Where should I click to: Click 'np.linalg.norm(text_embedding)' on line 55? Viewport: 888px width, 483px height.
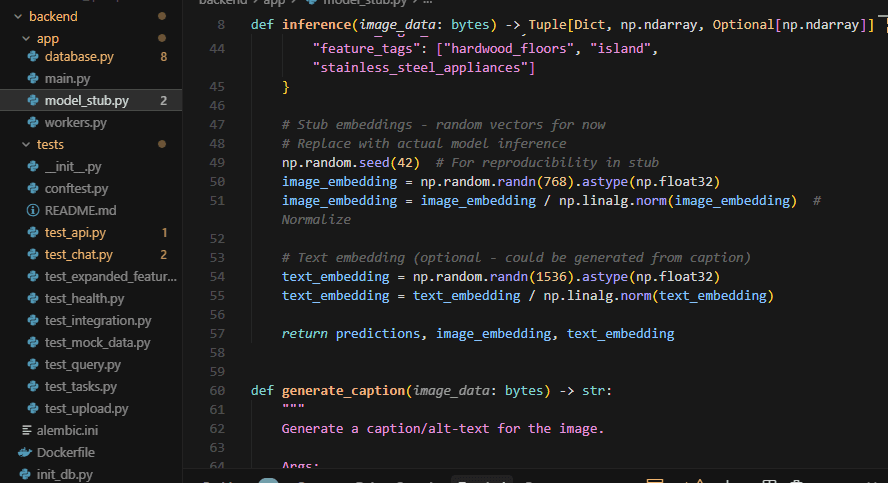click(659, 296)
